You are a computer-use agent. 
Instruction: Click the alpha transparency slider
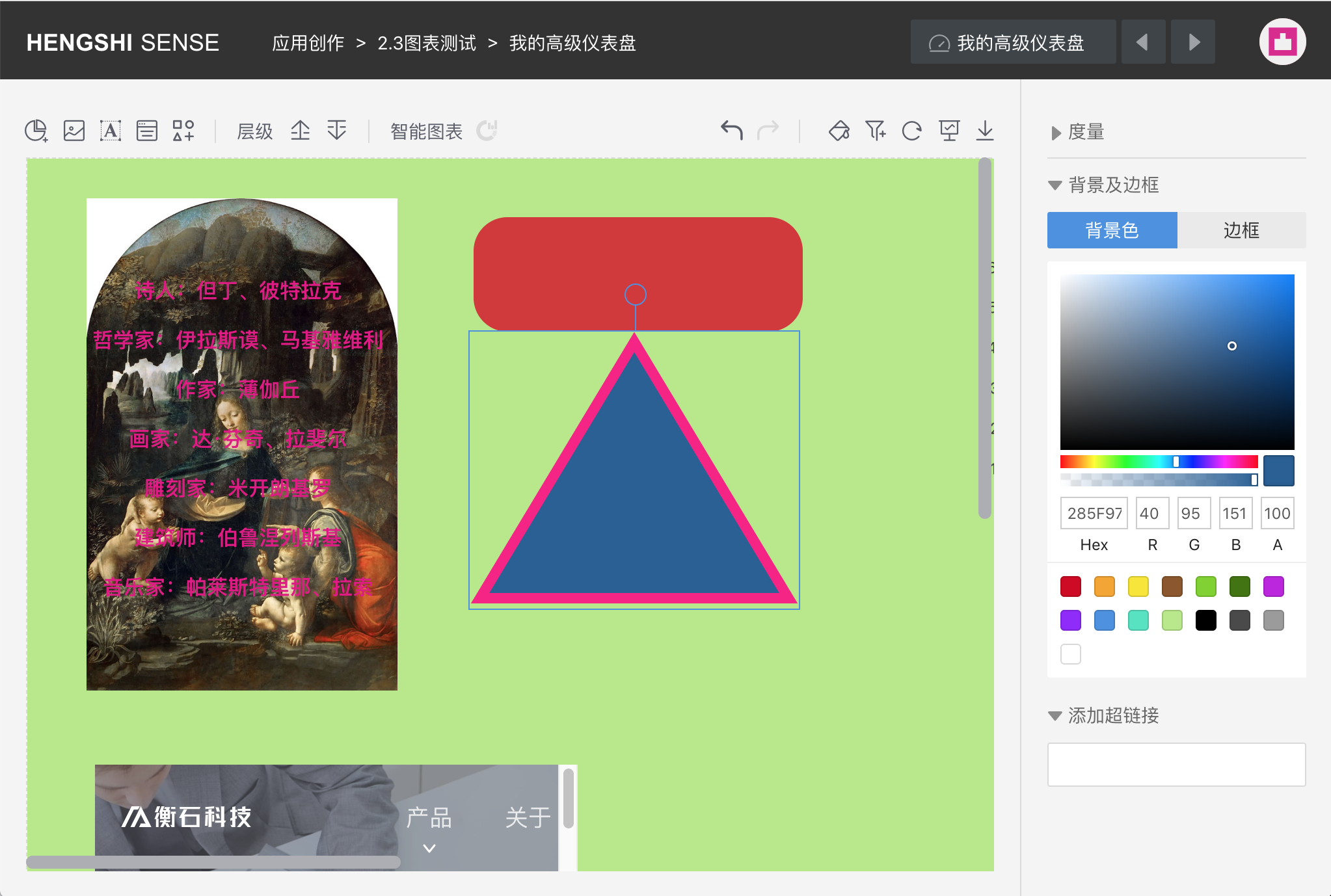[x=1159, y=480]
